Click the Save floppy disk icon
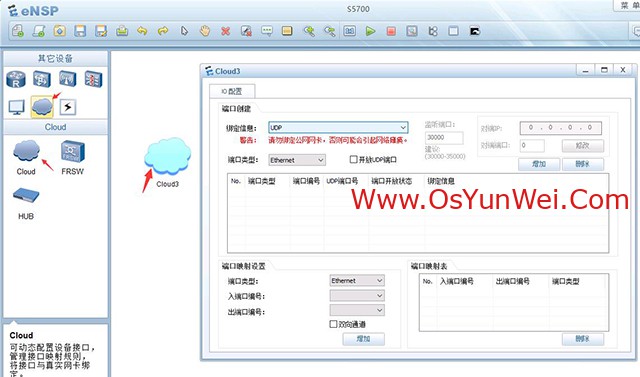 [x=80, y=31]
